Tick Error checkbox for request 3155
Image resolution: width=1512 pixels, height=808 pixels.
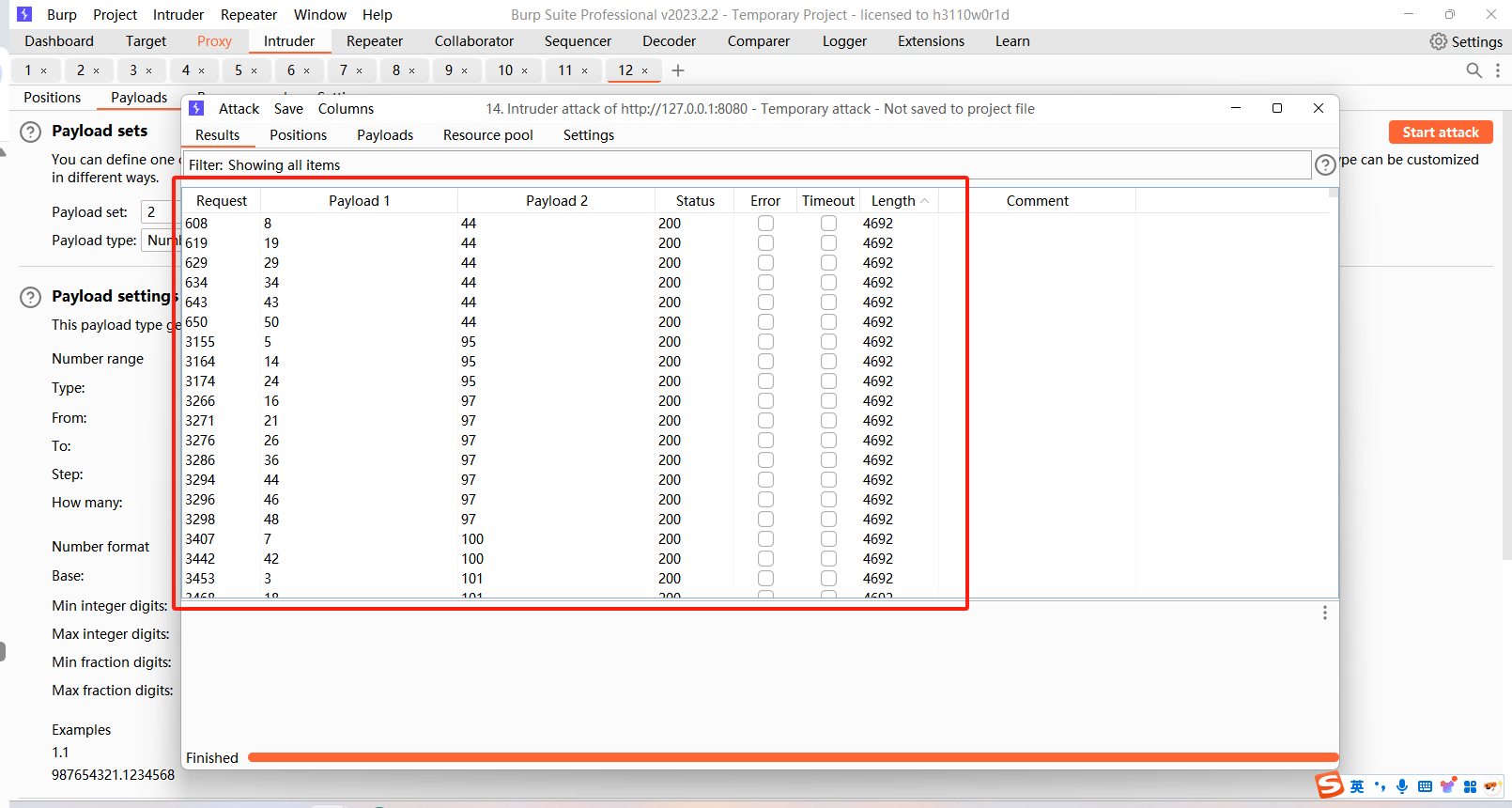(x=765, y=342)
